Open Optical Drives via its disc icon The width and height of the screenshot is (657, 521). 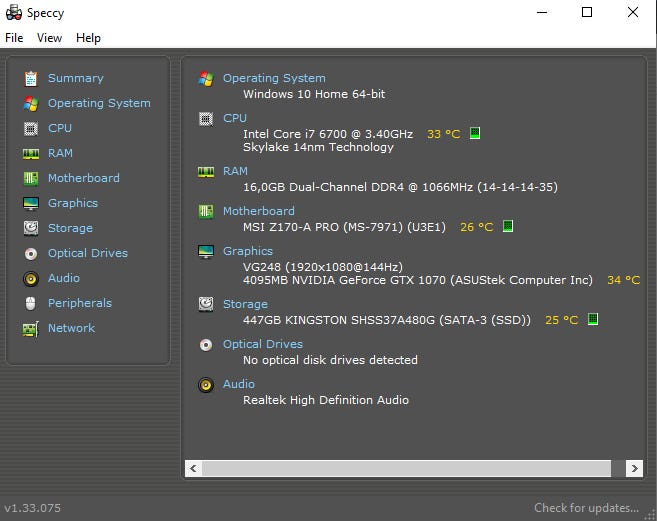click(30, 253)
